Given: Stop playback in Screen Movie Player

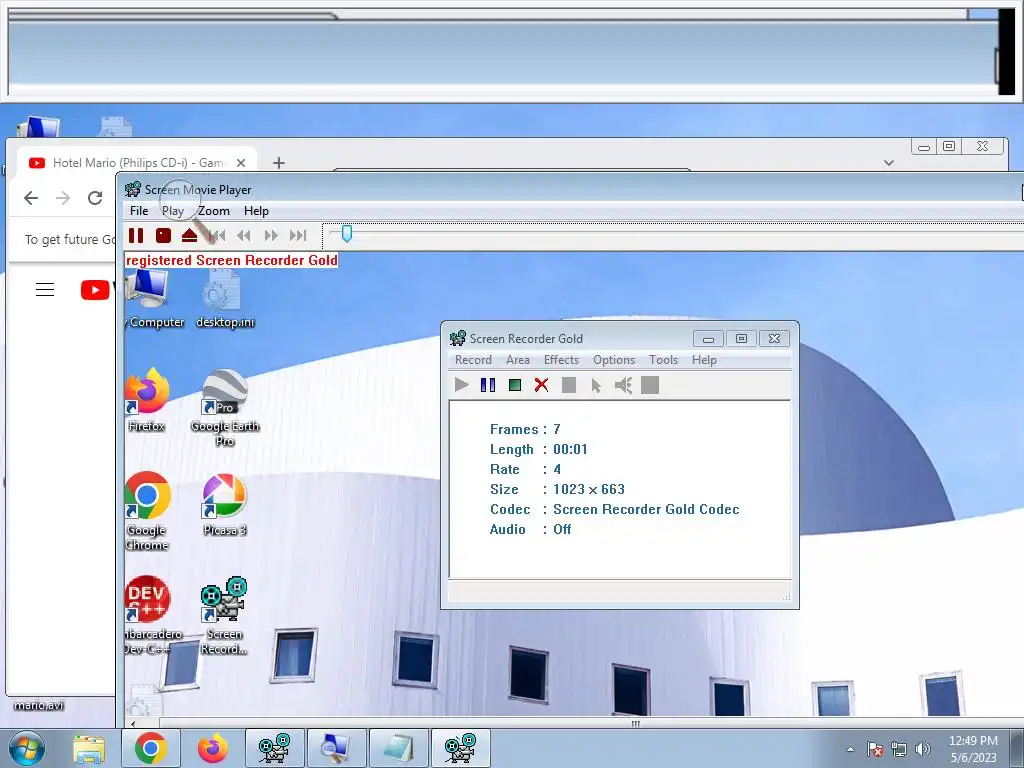Looking at the screenshot, I should 163,235.
